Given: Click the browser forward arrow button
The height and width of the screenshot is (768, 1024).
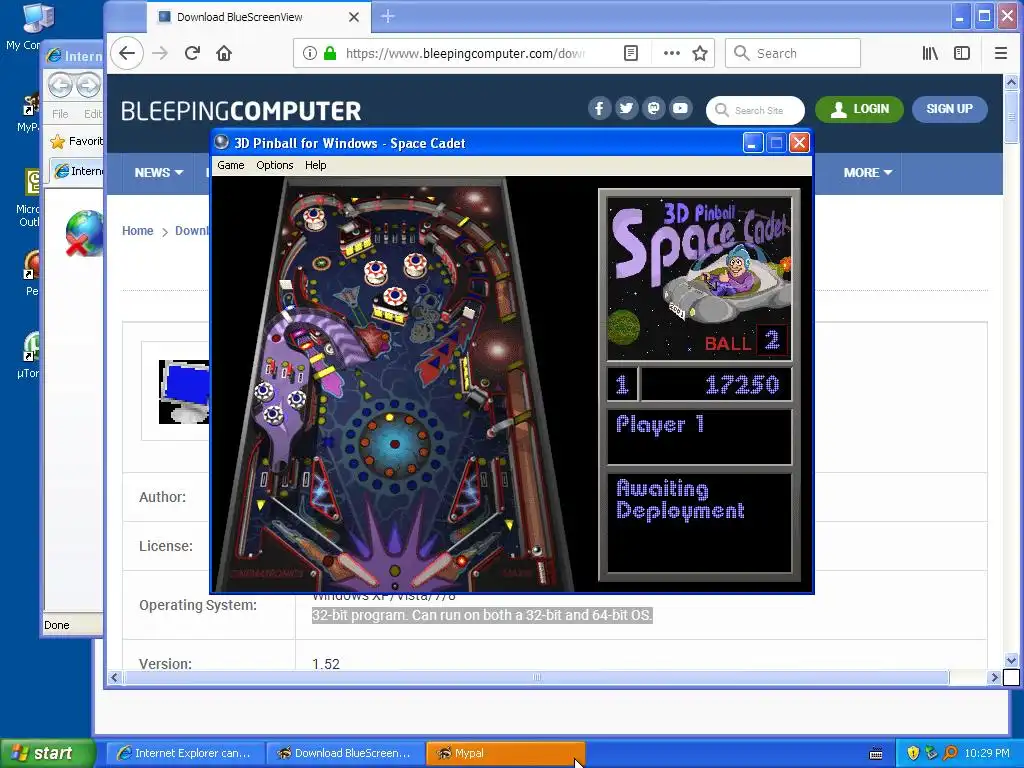Looking at the screenshot, I should (160, 54).
